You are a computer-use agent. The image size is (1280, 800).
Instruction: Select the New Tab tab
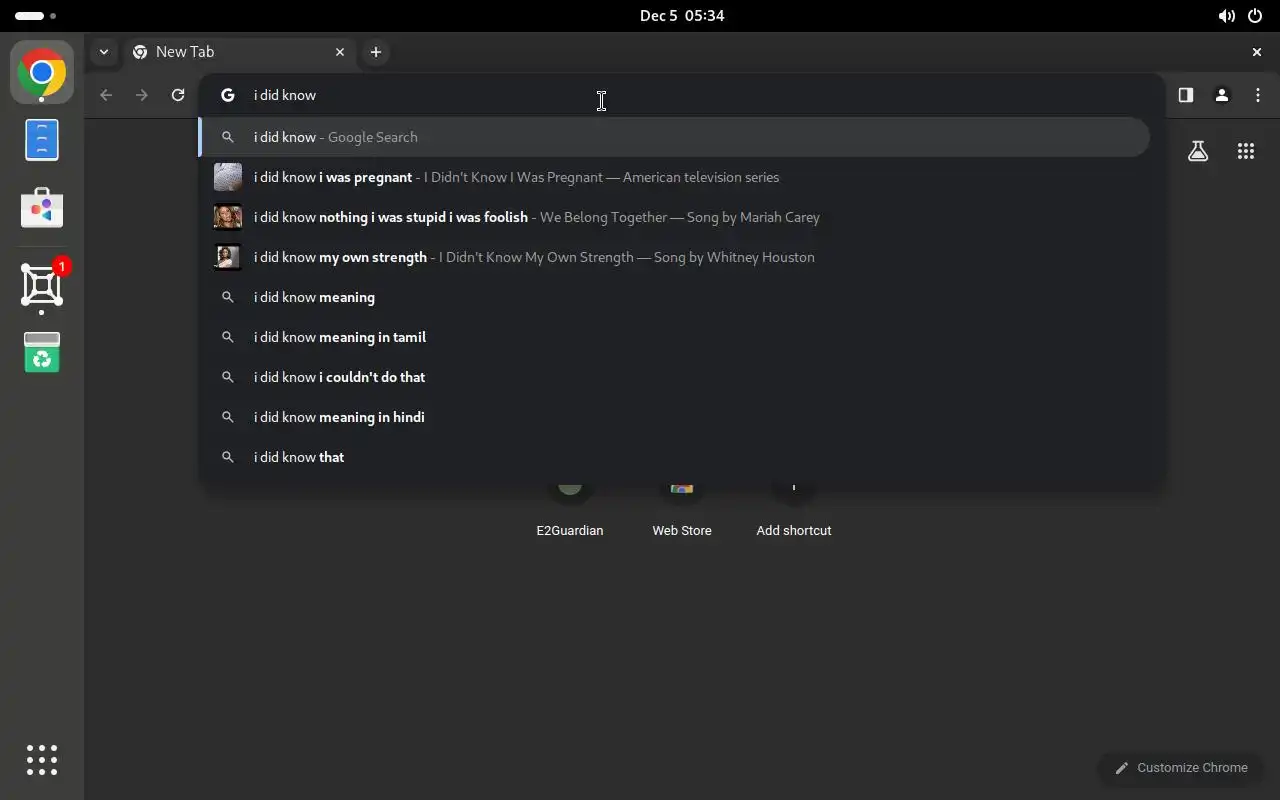coord(239,52)
